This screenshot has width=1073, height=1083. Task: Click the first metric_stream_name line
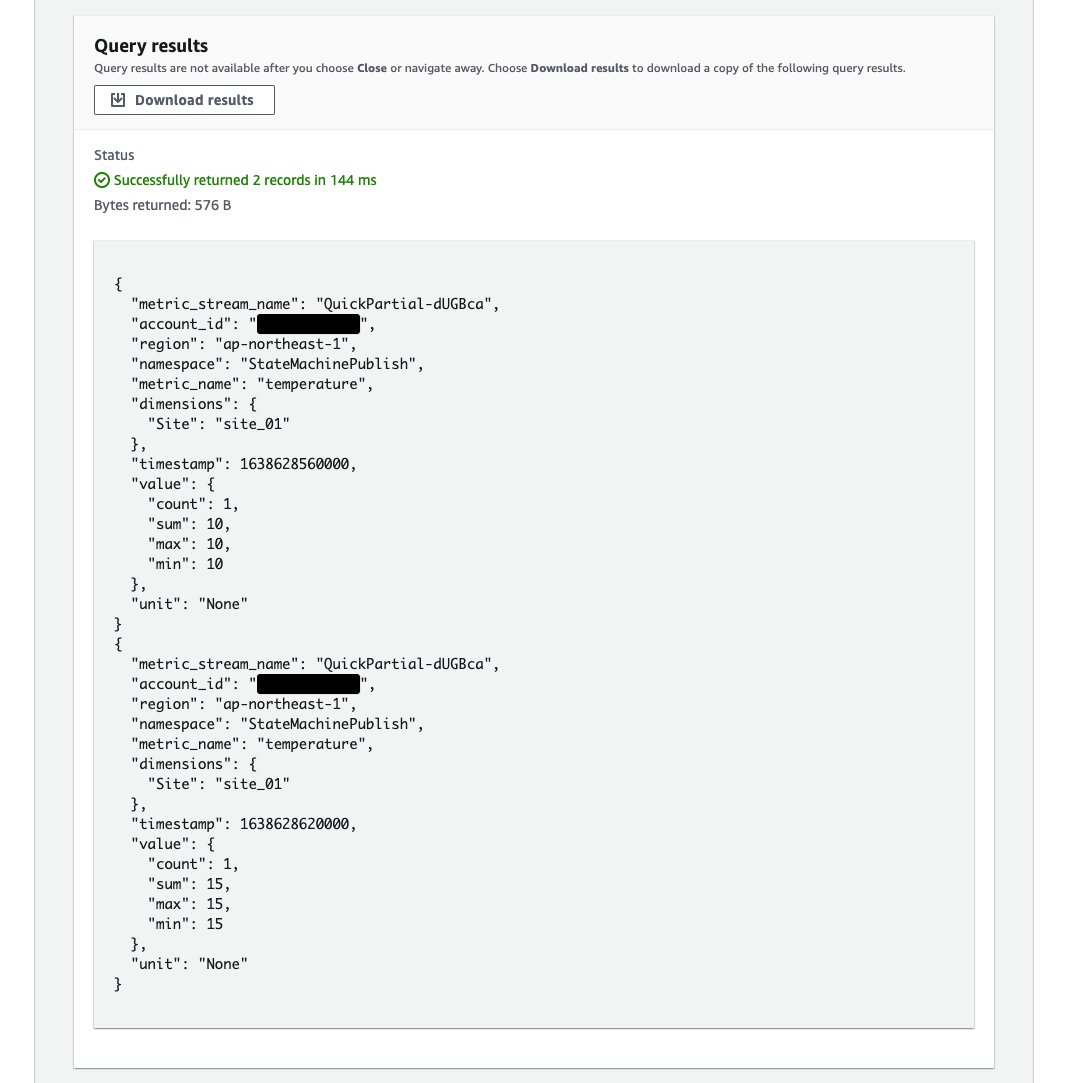(x=315, y=304)
